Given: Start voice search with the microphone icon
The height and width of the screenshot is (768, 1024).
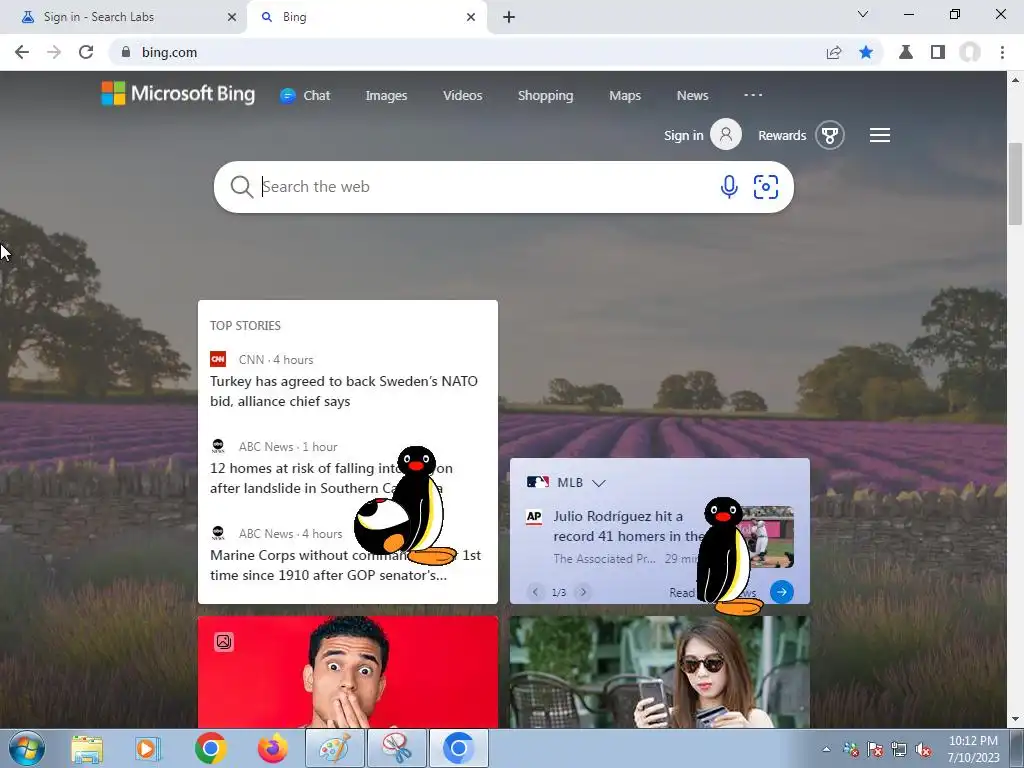Looking at the screenshot, I should pyautogui.click(x=729, y=187).
